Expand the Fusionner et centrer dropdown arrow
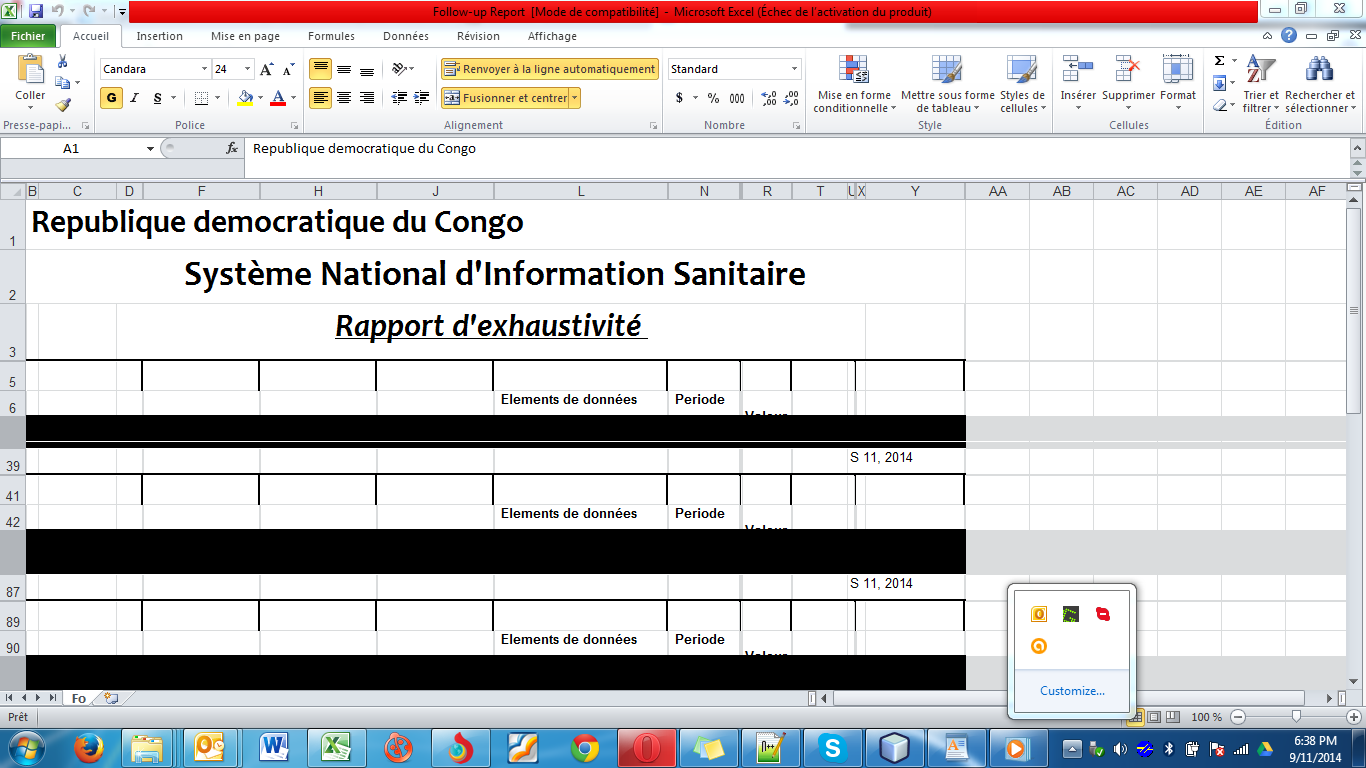1366x768 pixels. (x=575, y=98)
